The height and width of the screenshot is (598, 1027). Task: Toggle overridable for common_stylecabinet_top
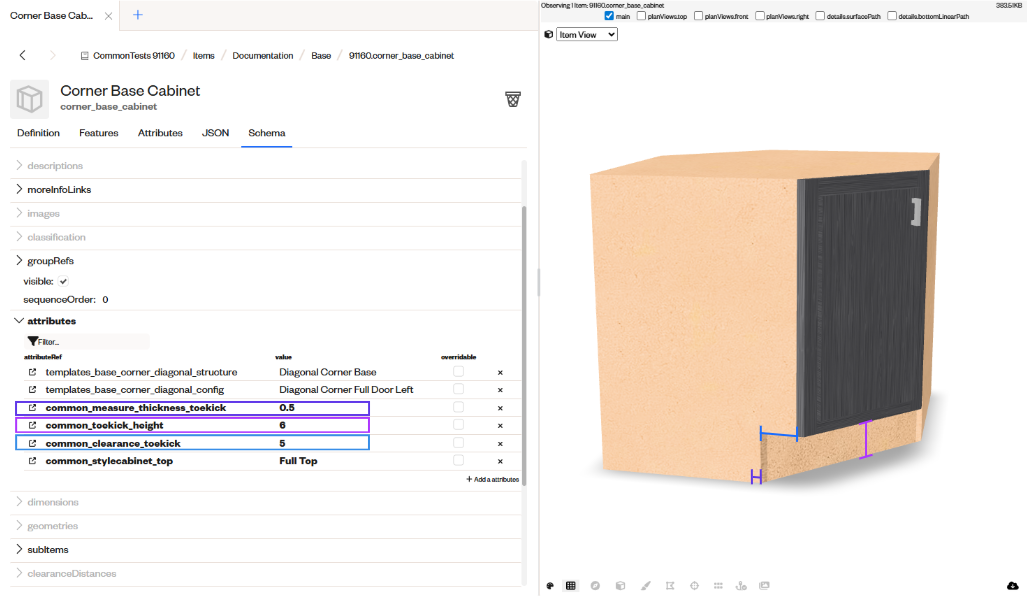458,460
